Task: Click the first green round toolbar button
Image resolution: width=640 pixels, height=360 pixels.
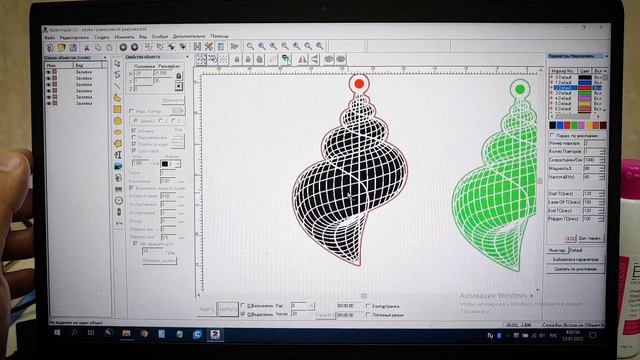Action: (123, 47)
